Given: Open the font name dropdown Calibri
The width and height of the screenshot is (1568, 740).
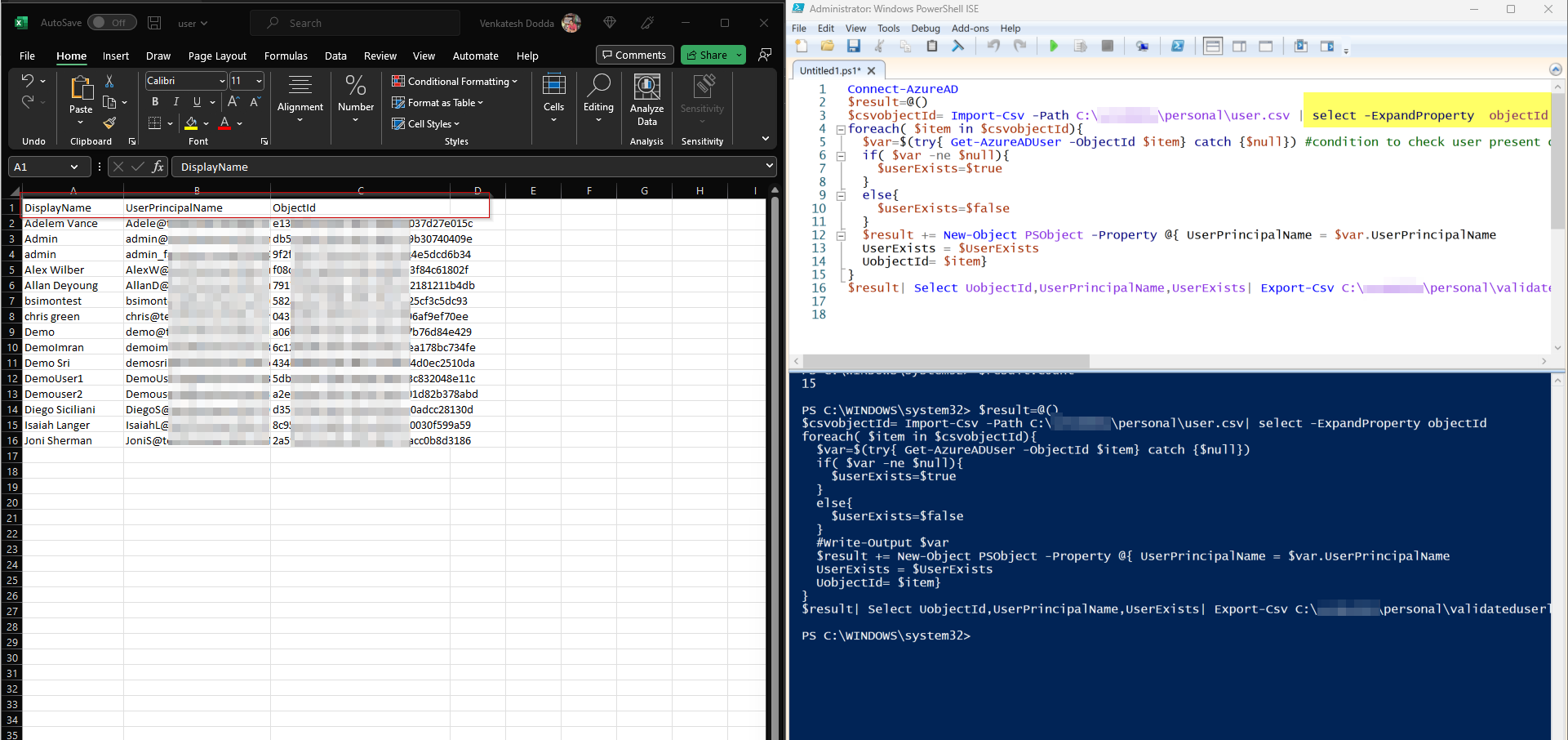Looking at the screenshot, I should click(221, 81).
